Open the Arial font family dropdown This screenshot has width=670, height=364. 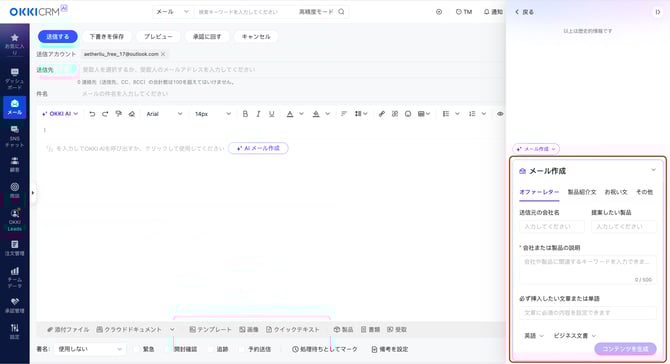point(164,114)
